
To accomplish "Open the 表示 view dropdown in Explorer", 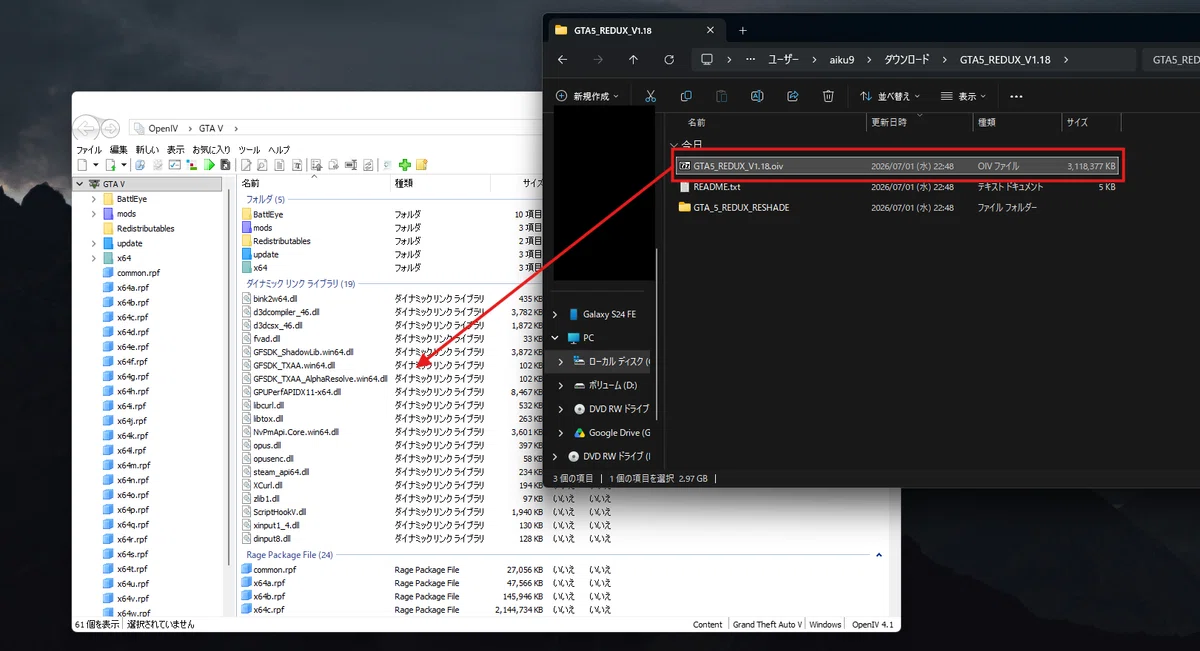I will [963, 96].
